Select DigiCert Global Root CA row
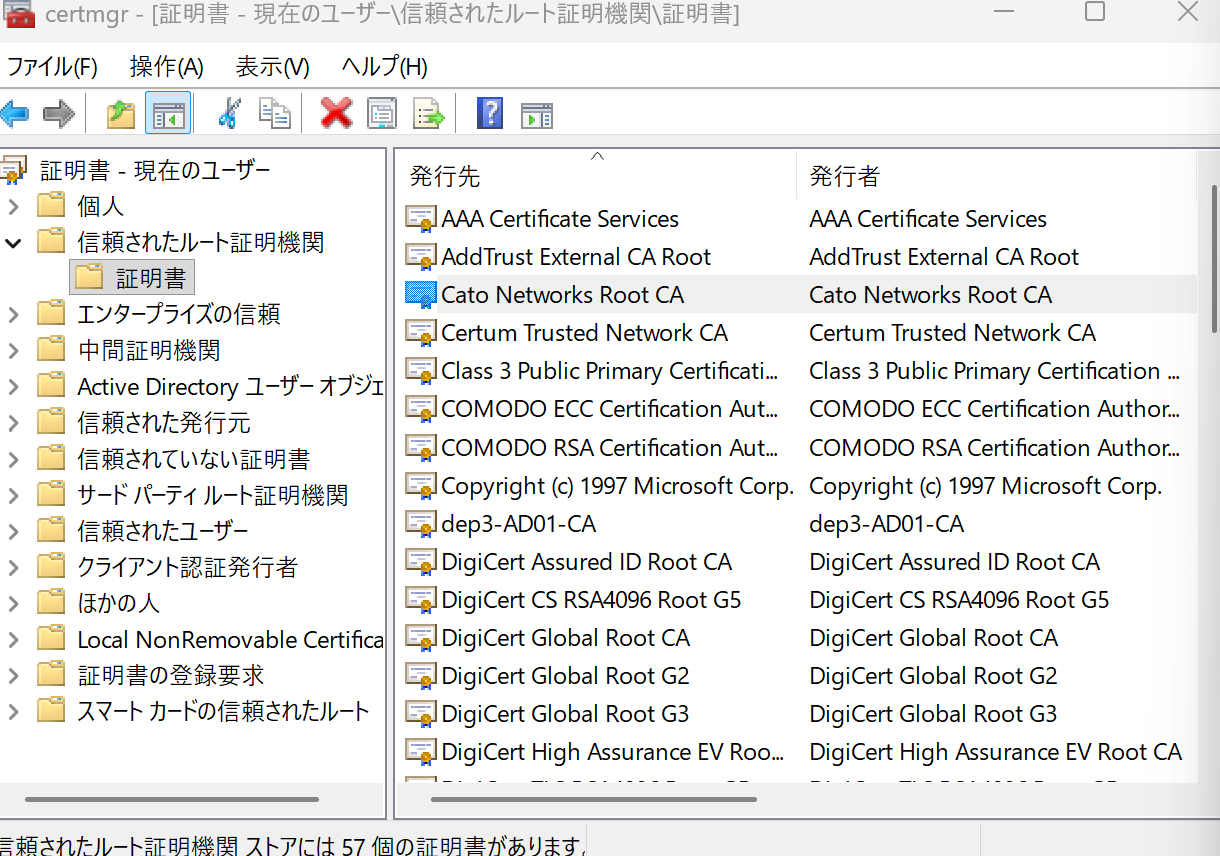Image resolution: width=1220 pixels, height=856 pixels. [800, 638]
